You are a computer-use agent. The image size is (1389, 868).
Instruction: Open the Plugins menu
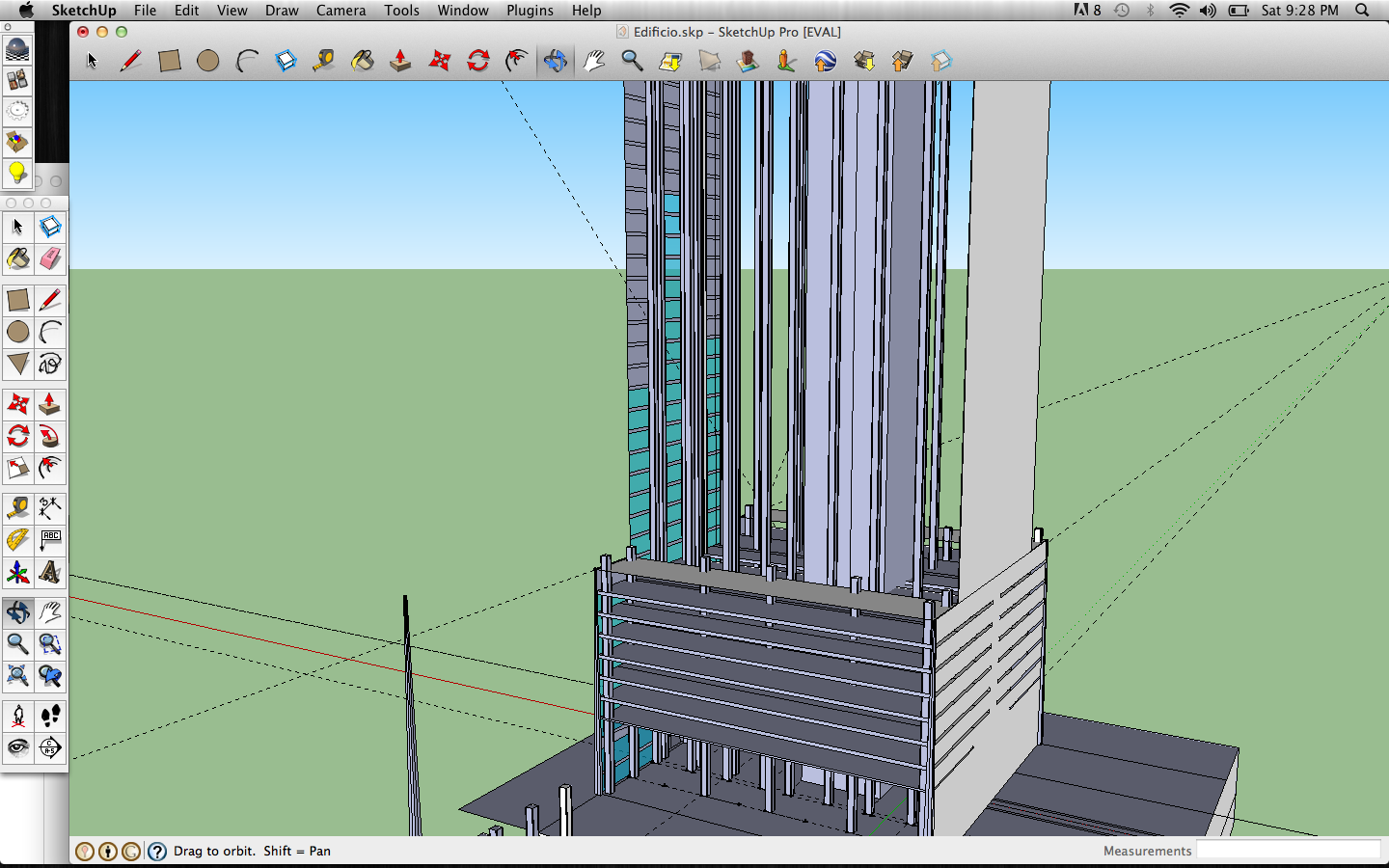point(530,11)
